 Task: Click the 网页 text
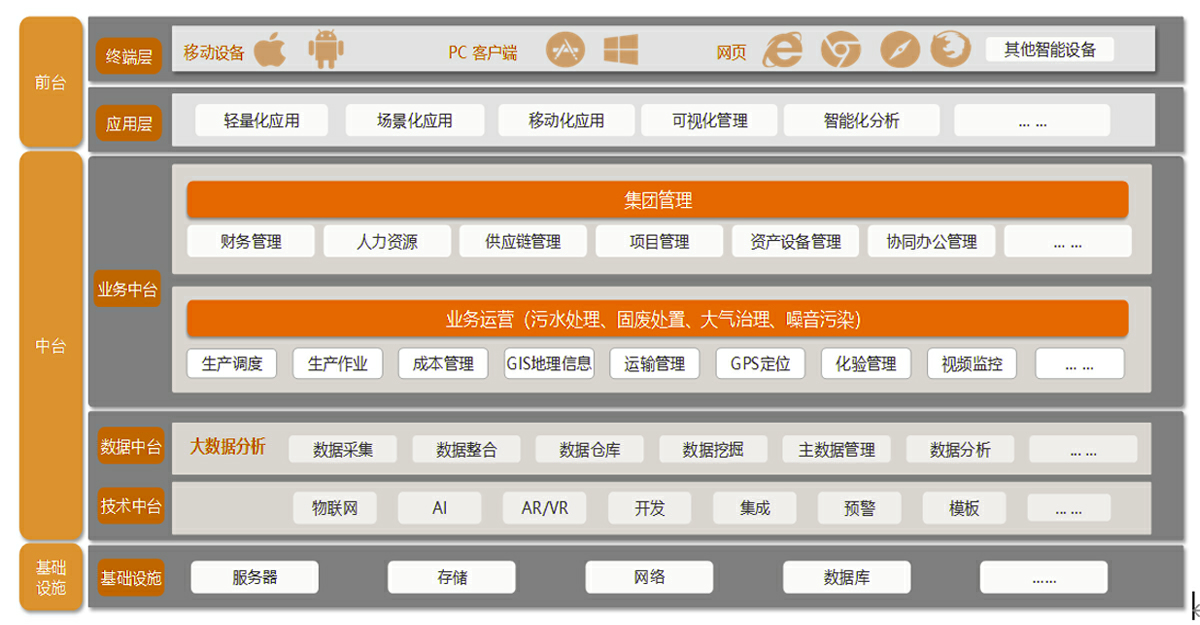tap(732, 52)
